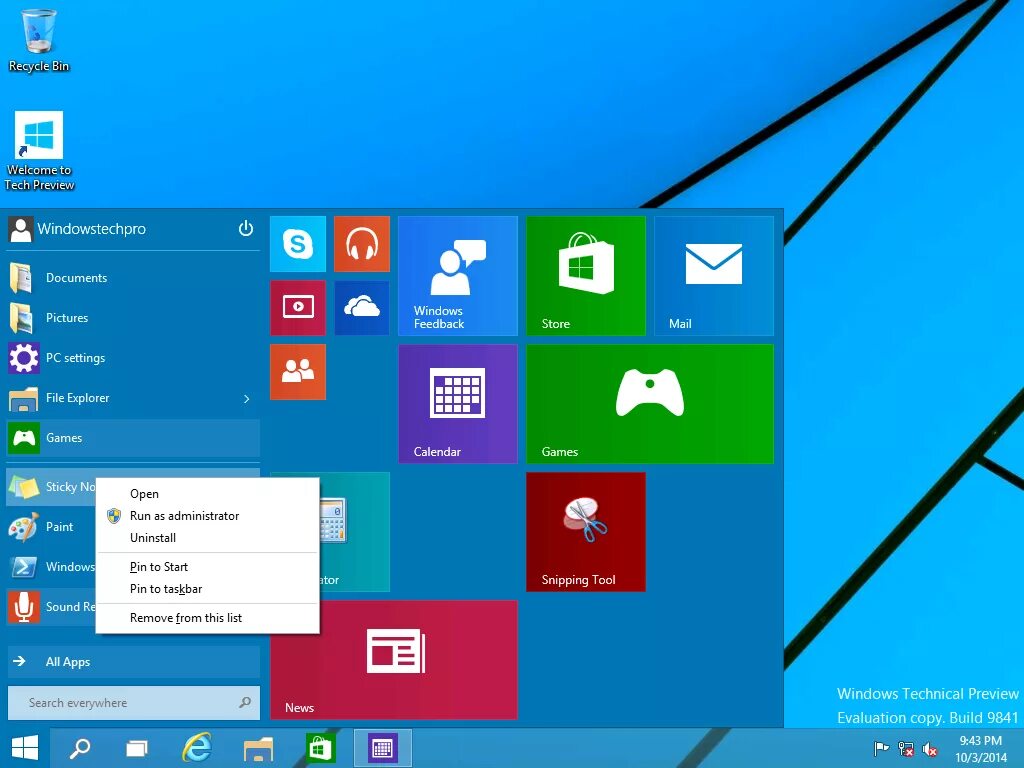Screen dimensions: 1024x768
Task: Open Task View on the taskbar
Action: [137, 748]
